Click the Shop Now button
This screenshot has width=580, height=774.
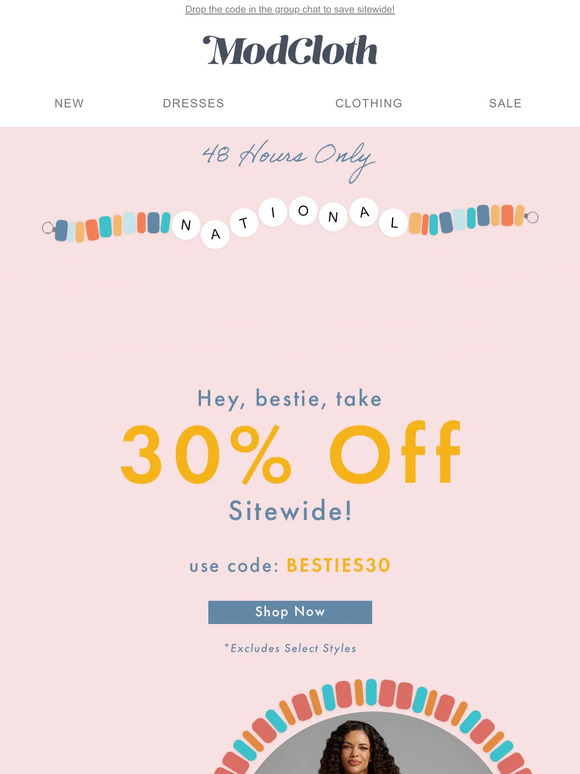(x=290, y=612)
